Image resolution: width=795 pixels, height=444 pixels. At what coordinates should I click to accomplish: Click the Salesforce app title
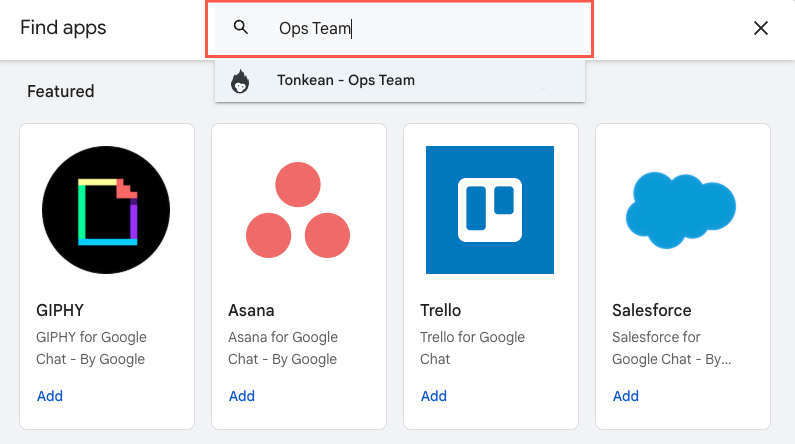point(652,310)
